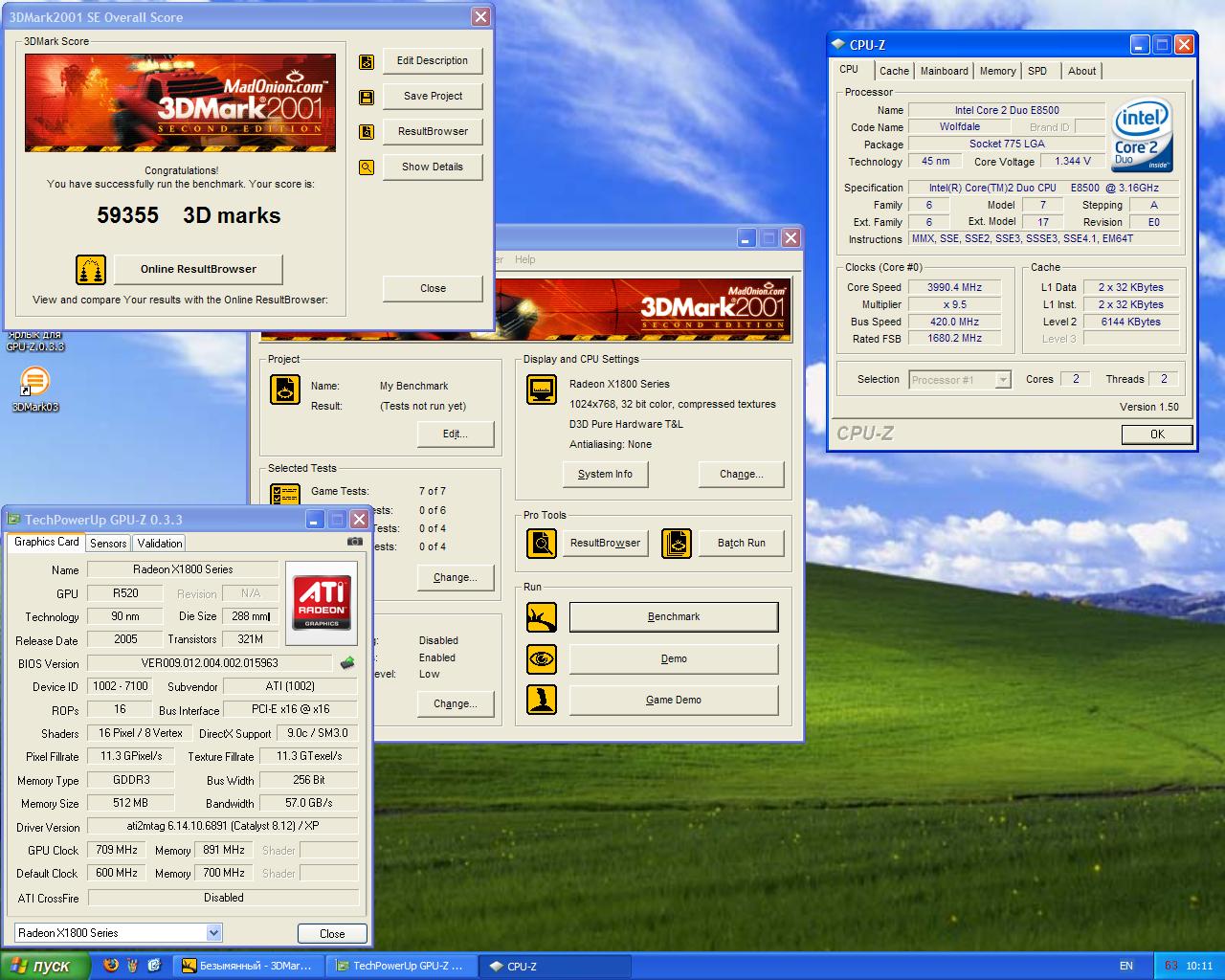Image resolution: width=1225 pixels, height=980 pixels.
Task: Click the Core Speed value field in CPU-Z
Action: (x=954, y=287)
